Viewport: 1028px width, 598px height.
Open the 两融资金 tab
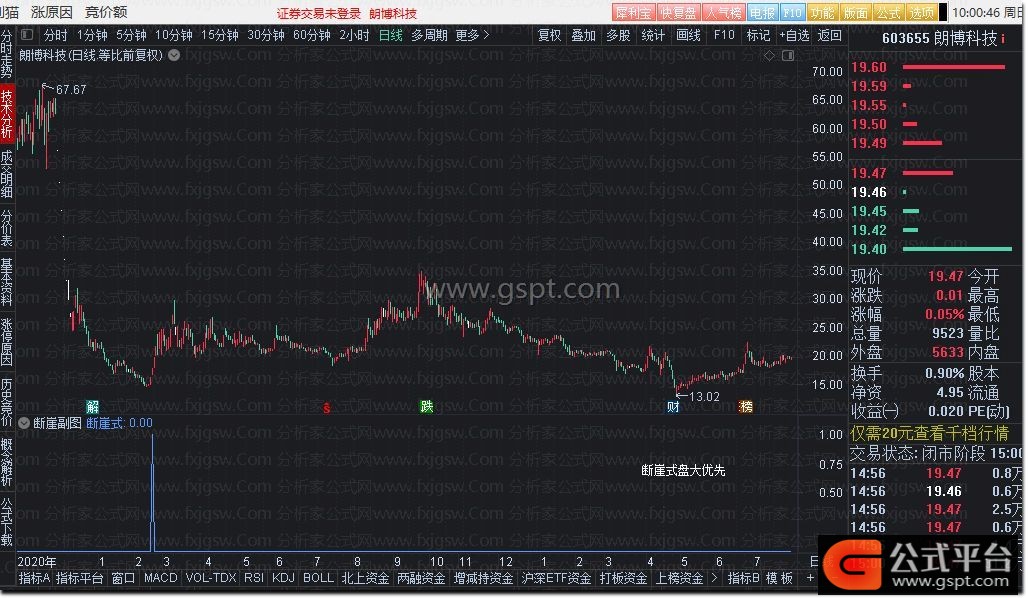click(421, 578)
